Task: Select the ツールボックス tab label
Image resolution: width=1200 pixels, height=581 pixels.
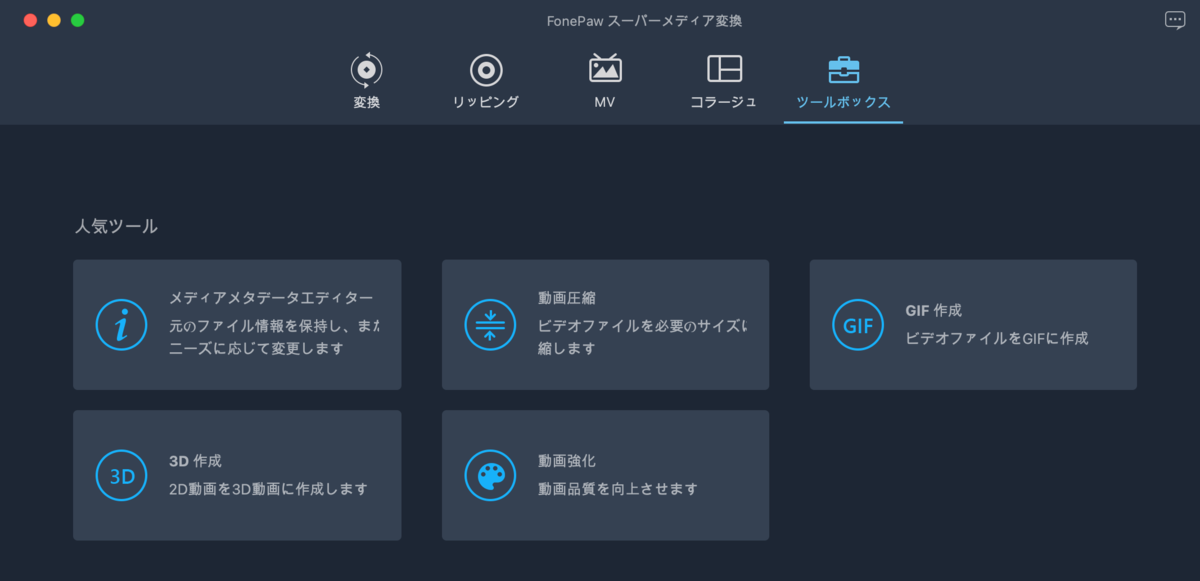Action: (843, 102)
